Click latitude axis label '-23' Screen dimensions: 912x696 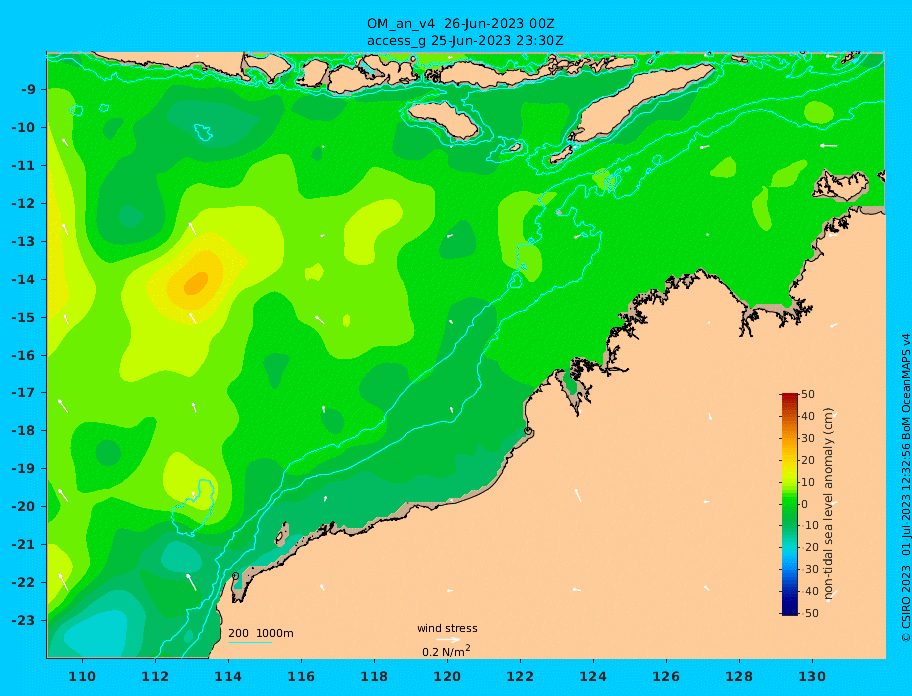click(x=23, y=620)
